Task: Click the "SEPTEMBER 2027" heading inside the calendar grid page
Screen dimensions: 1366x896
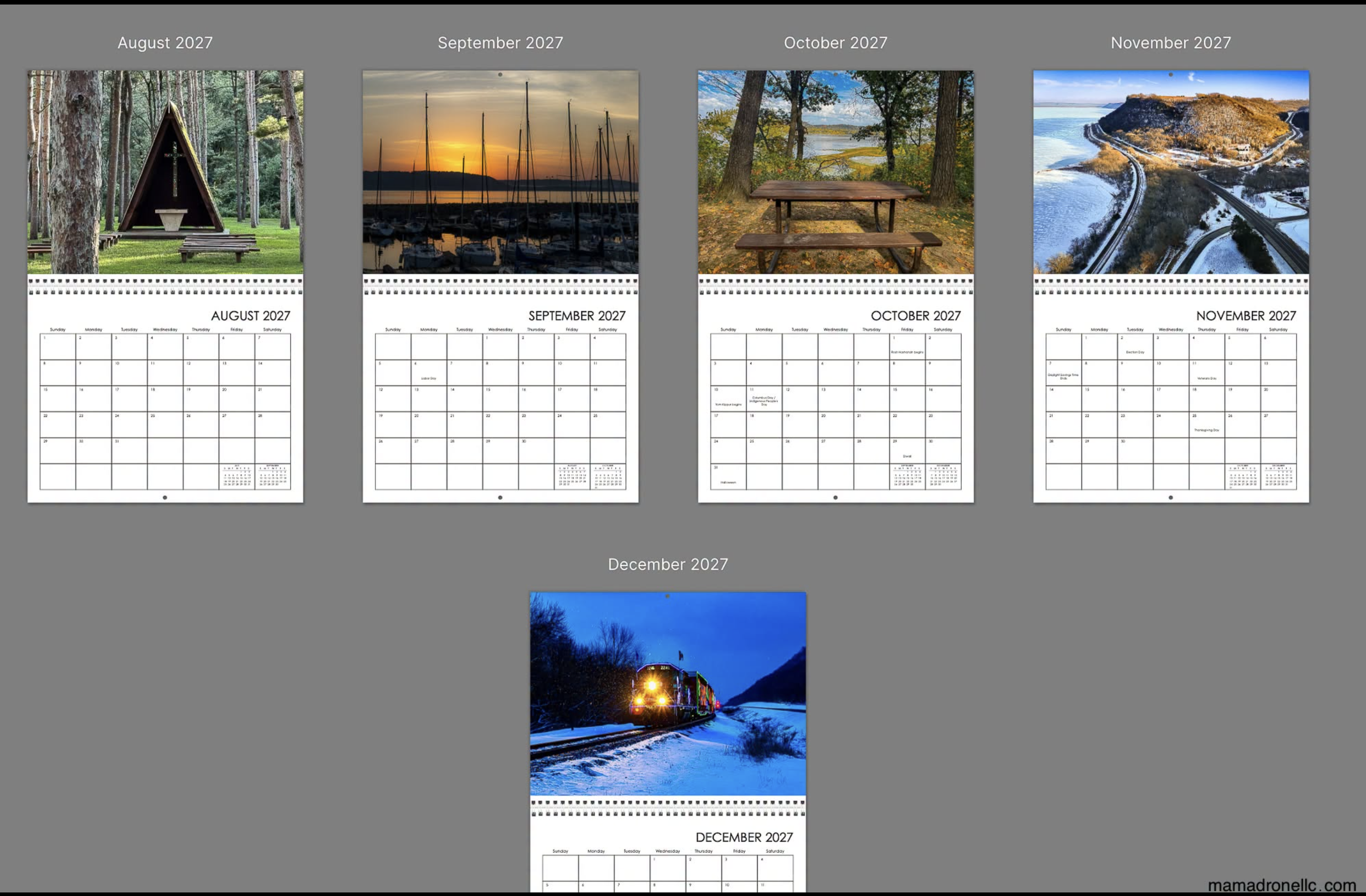Action: (577, 316)
